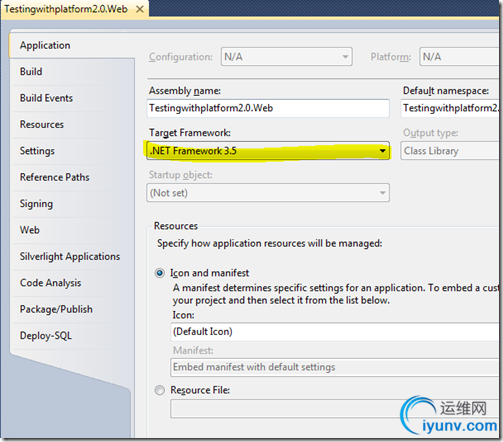Open the Startup object dropdown
This screenshot has width=503, height=442.
pyautogui.click(x=268, y=193)
